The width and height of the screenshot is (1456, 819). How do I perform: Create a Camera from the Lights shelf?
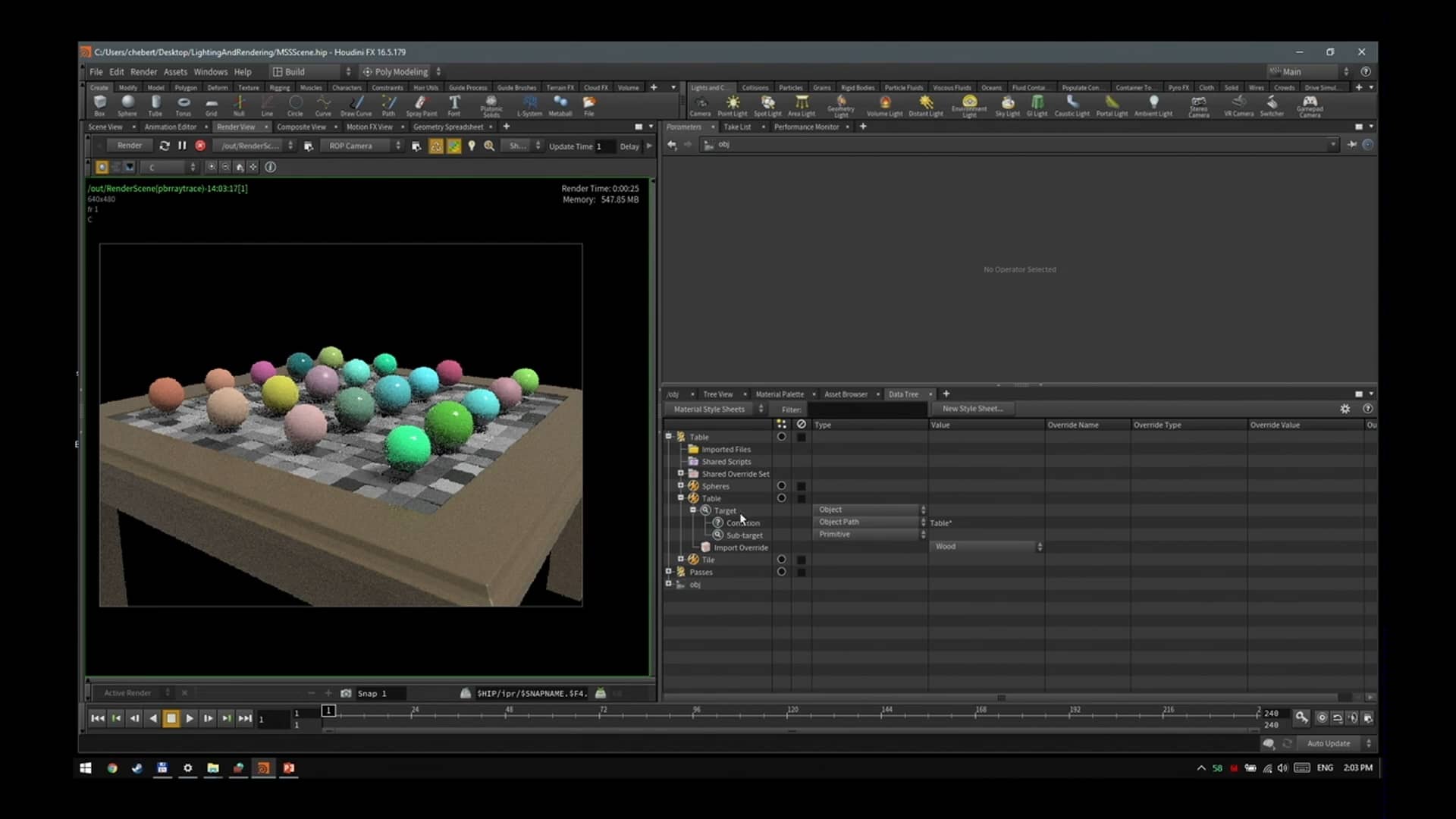[701, 105]
